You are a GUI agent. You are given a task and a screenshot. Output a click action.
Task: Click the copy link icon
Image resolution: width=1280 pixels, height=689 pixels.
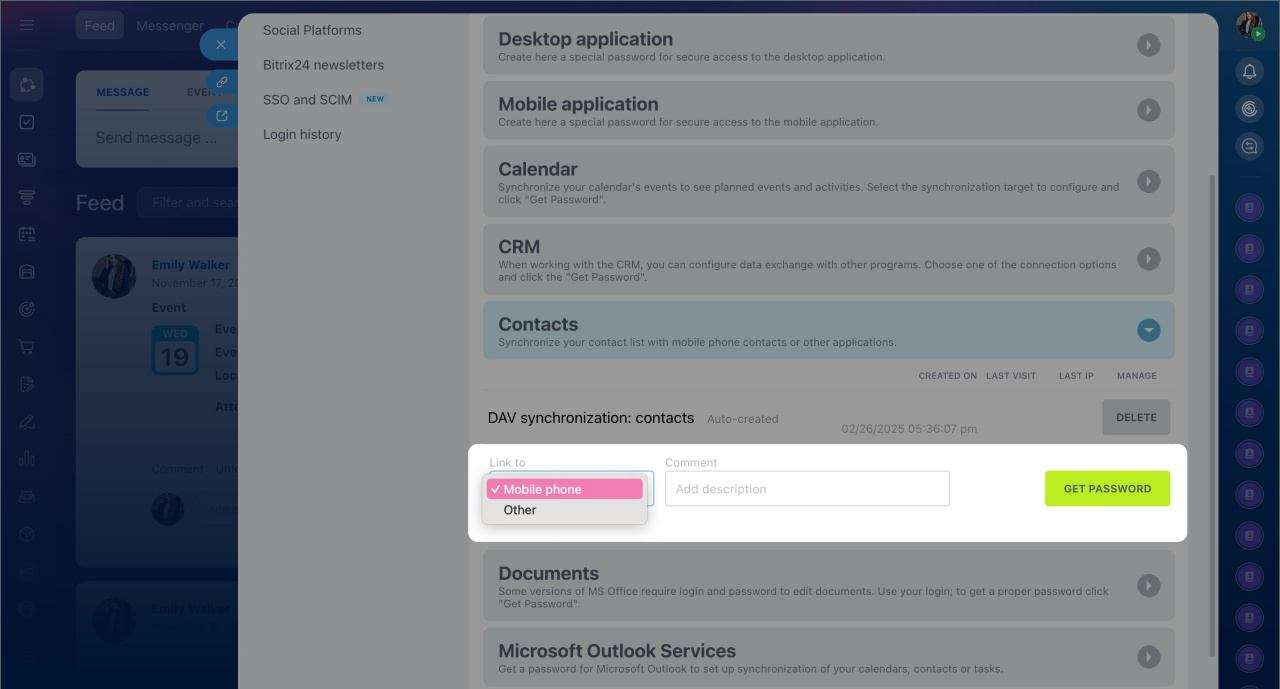click(222, 82)
